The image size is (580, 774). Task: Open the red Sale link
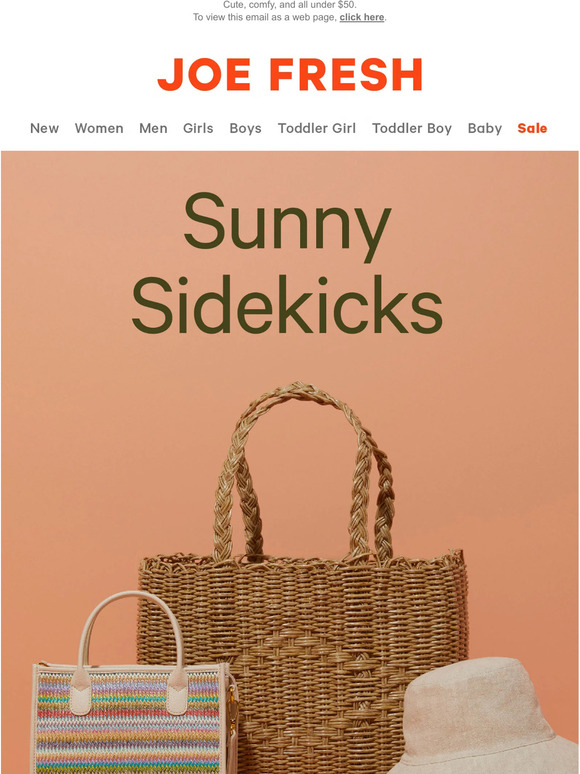(x=532, y=128)
